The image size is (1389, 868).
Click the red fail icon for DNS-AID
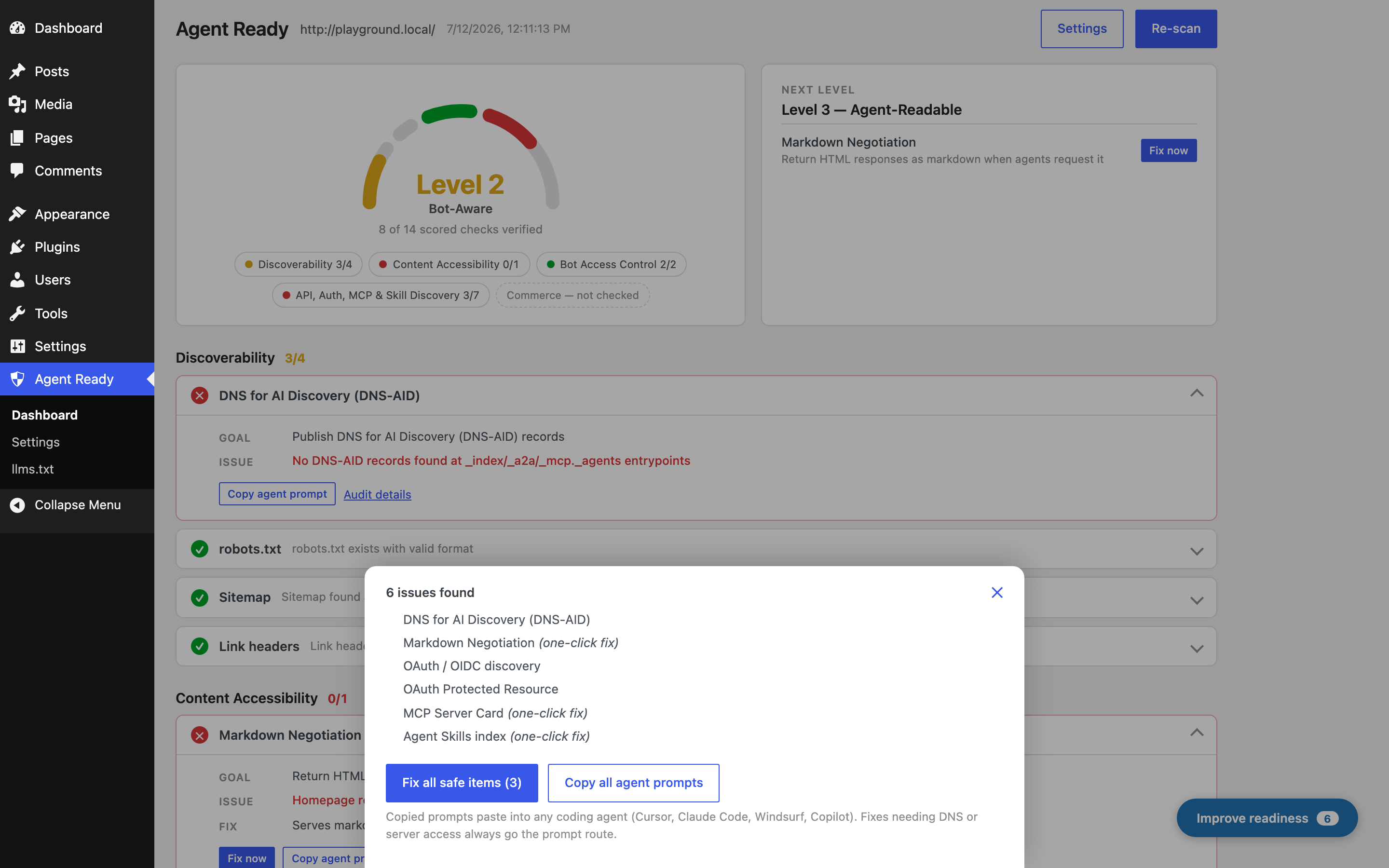click(x=199, y=395)
